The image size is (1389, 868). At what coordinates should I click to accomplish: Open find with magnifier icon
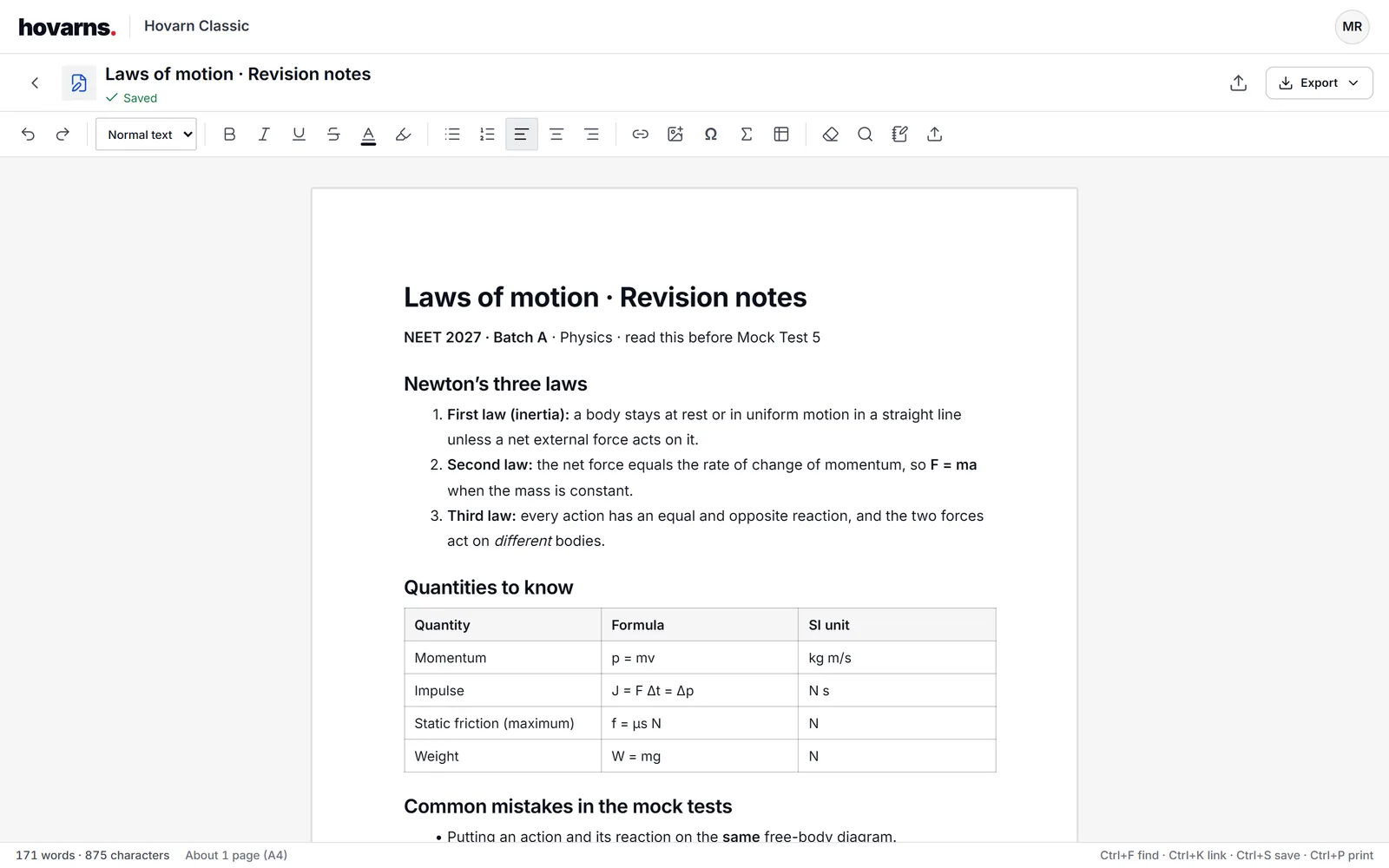pyautogui.click(x=865, y=135)
